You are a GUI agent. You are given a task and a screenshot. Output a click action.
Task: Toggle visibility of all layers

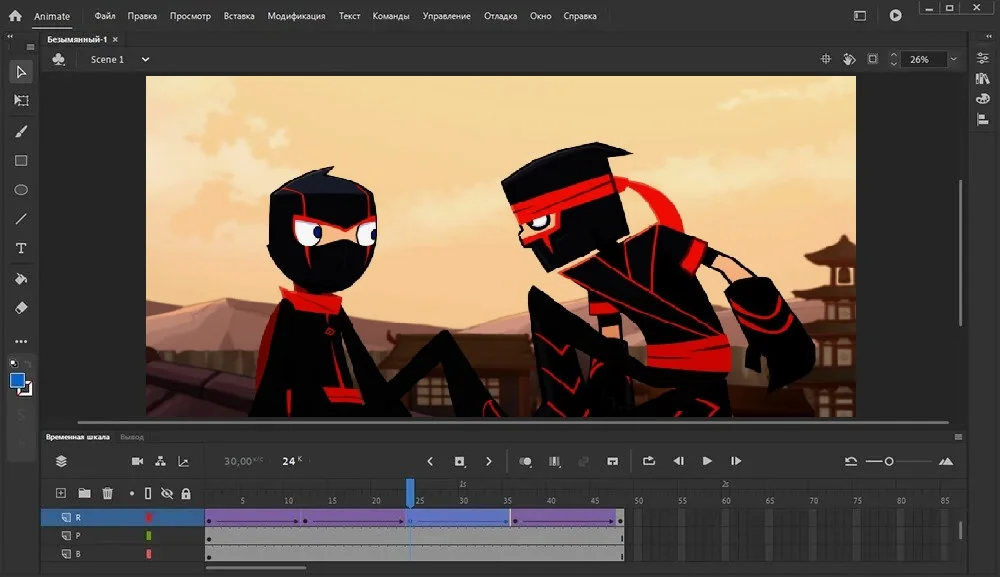(166, 493)
